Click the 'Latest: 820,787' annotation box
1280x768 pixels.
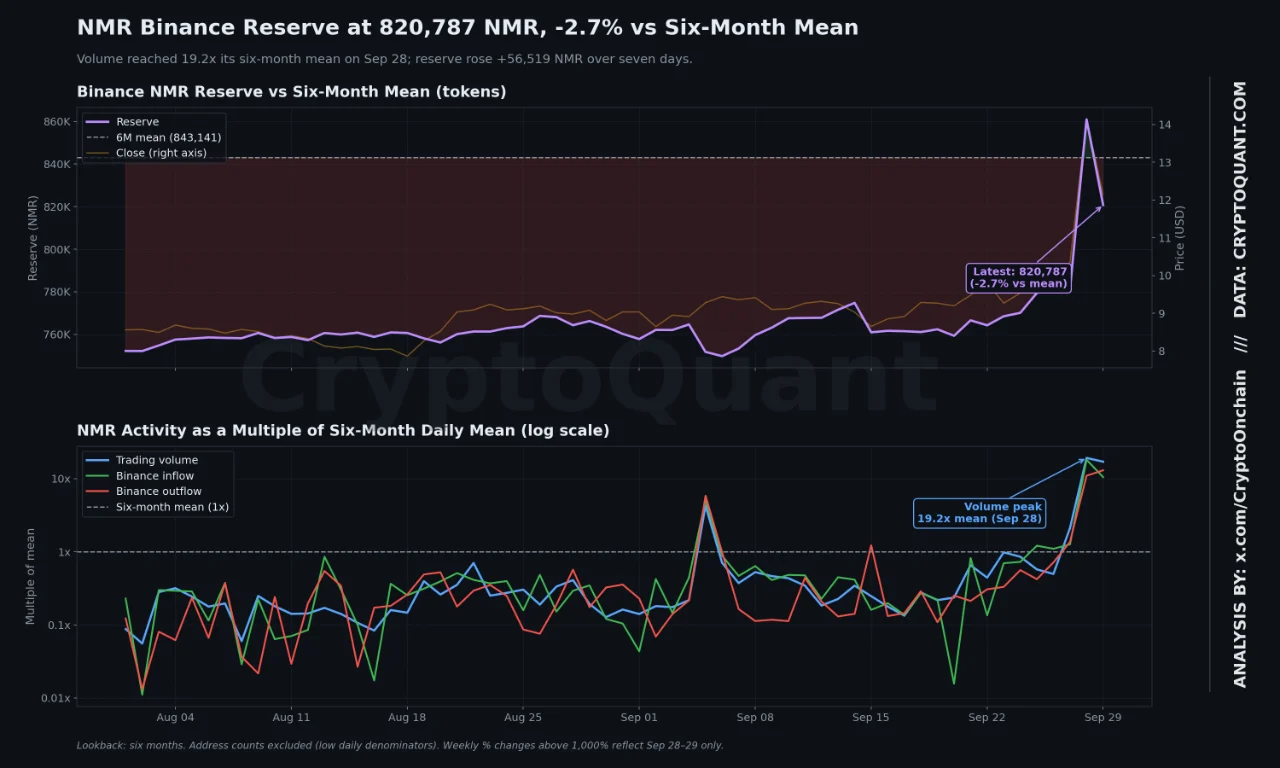(1019, 278)
